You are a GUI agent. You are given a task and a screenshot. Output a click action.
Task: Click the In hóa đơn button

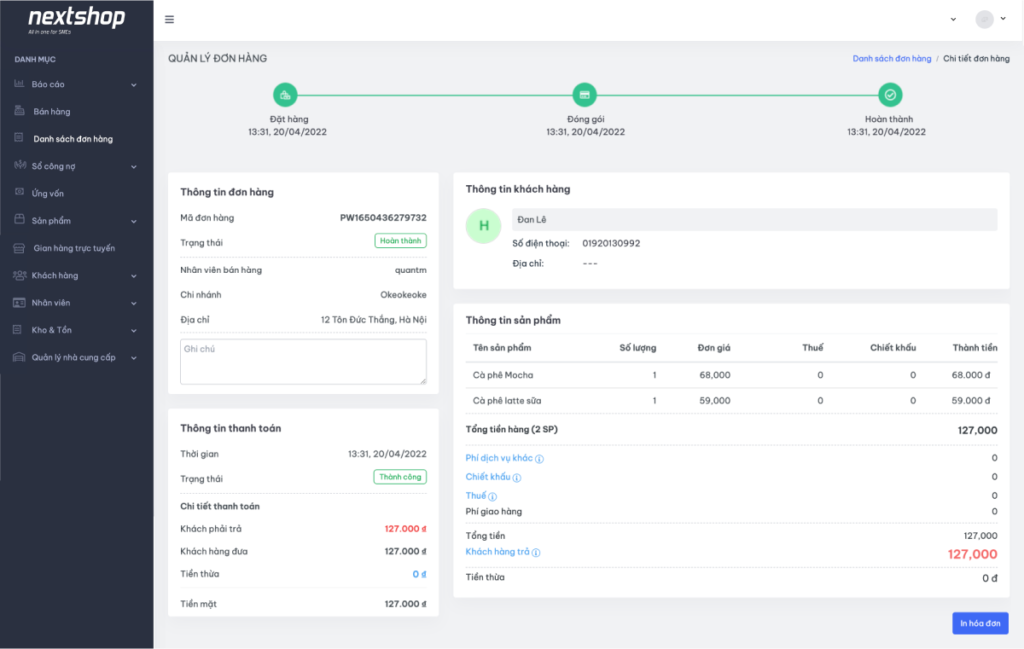click(x=980, y=623)
